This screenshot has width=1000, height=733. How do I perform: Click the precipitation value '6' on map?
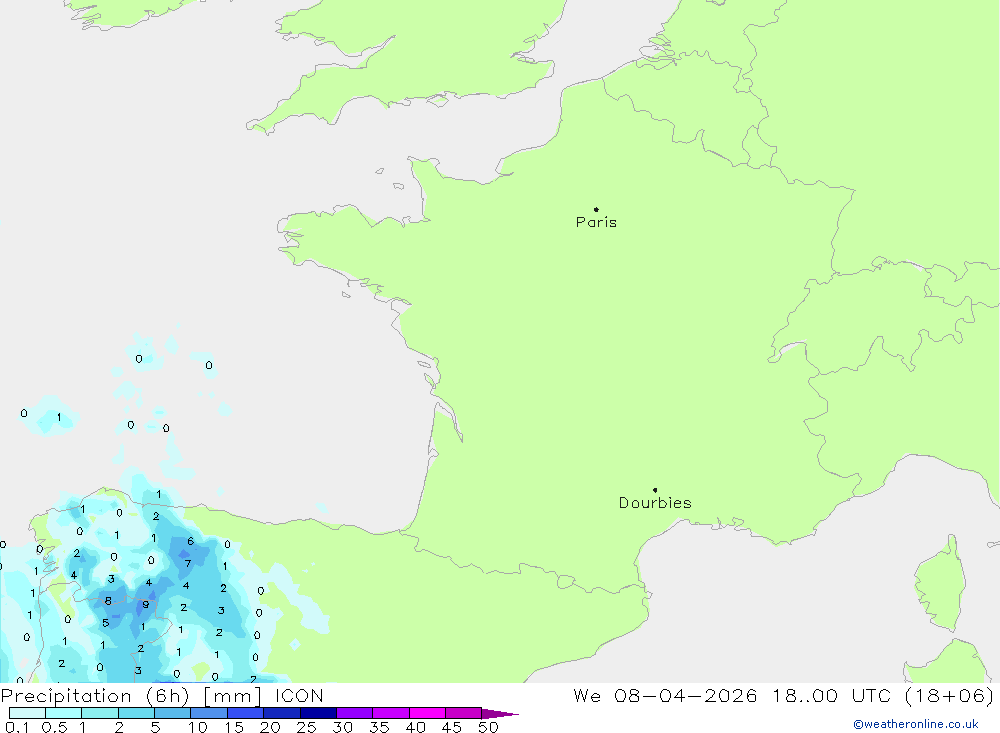(x=190, y=541)
